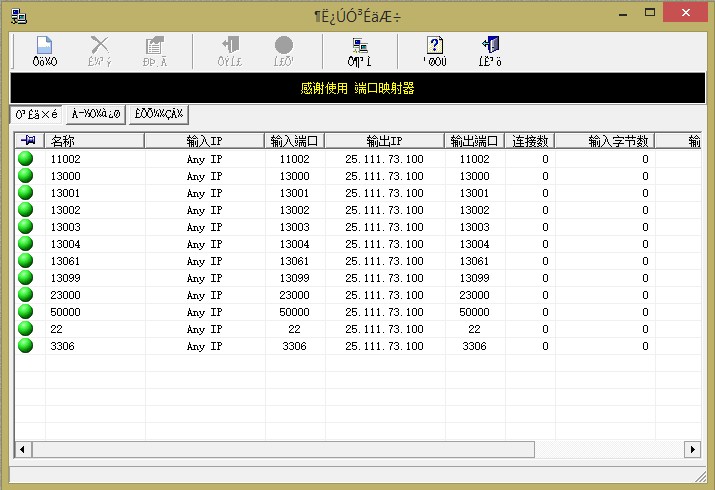The image size is (715, 490).
Task: Sort by the 连接数 column header
Action: coord(530,141)
